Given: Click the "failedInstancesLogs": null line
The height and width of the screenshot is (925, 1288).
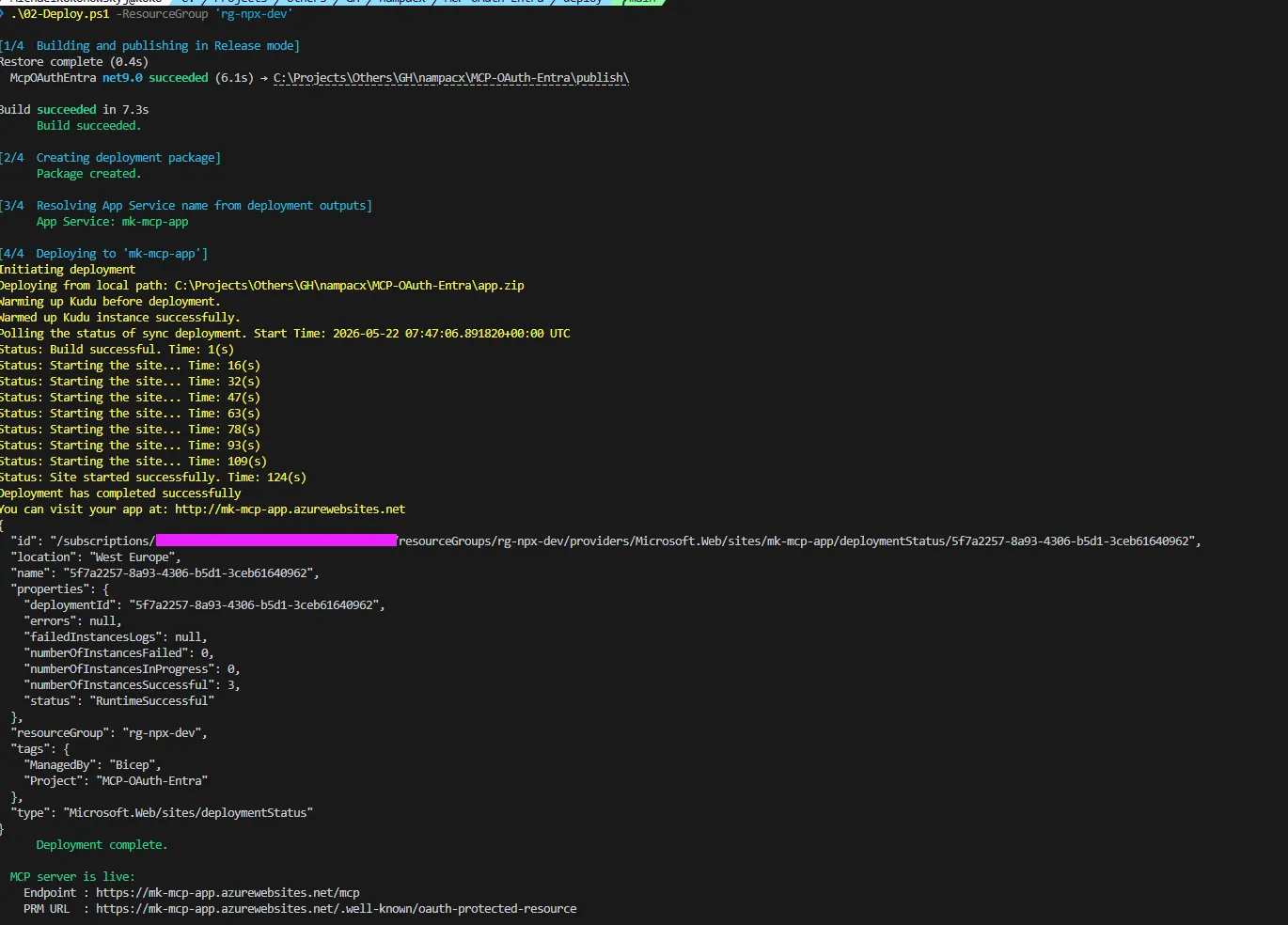Looking at the screenshot, I should (x=116, y=637).
